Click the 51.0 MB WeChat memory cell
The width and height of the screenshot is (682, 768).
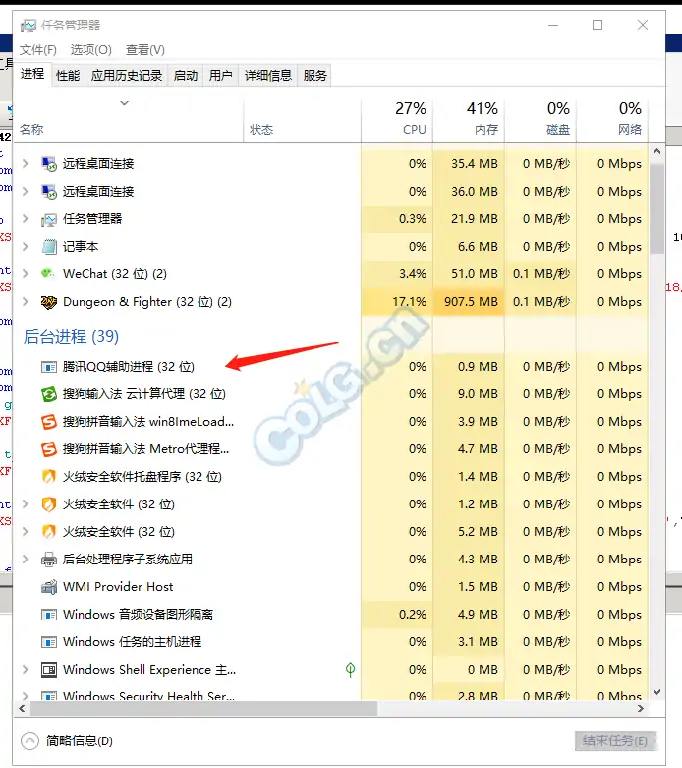coord(468,273)
